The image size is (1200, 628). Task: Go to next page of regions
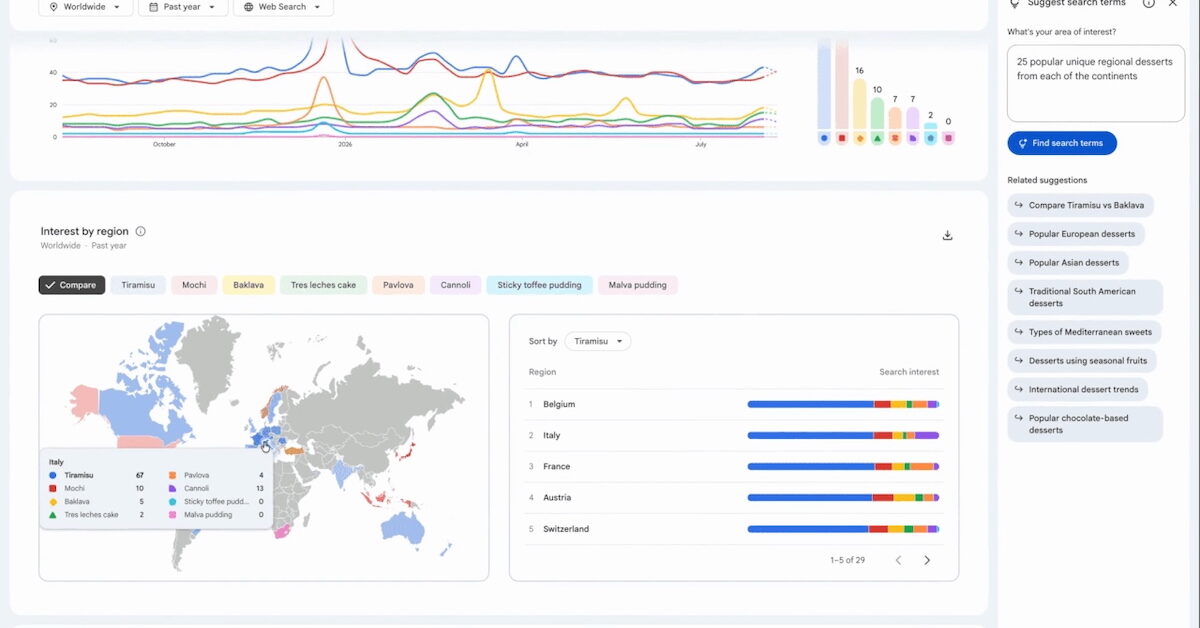[927, 560]
